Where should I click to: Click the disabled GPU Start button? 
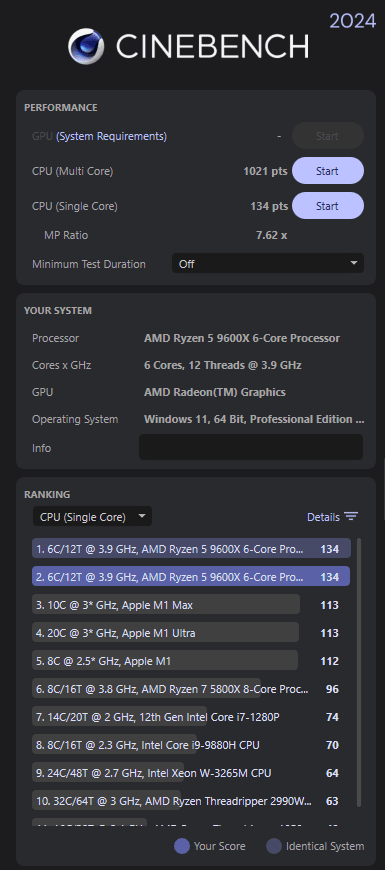(328, 136)
